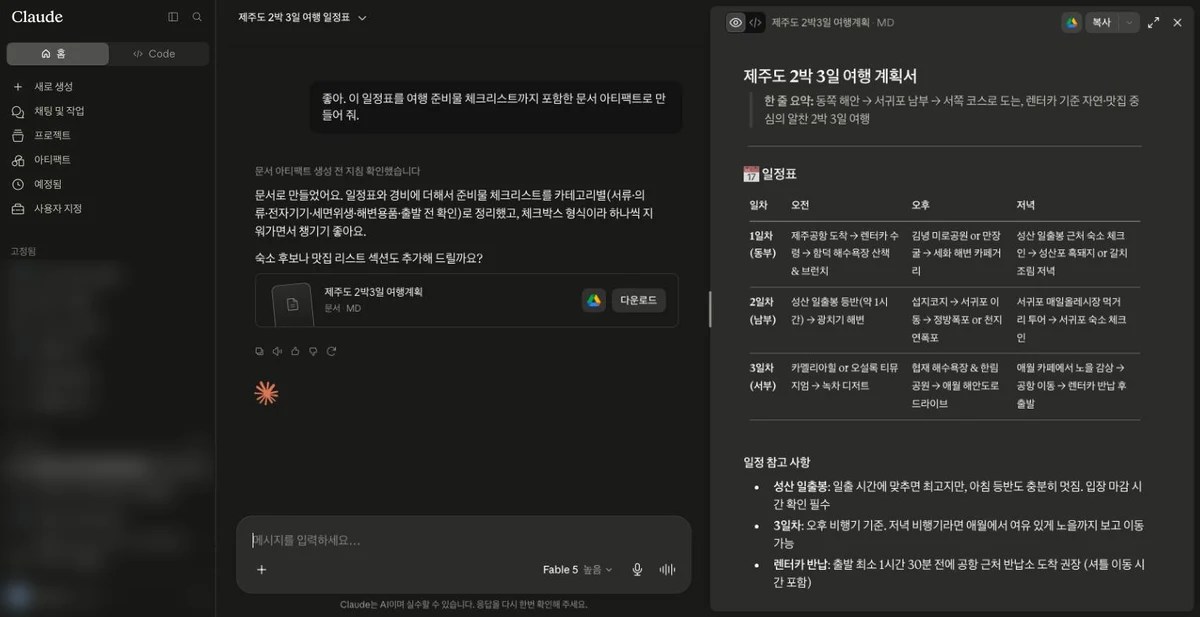Copy the assistant response
The height and width of the screenshot is (617, 1200).
(260, 351)
